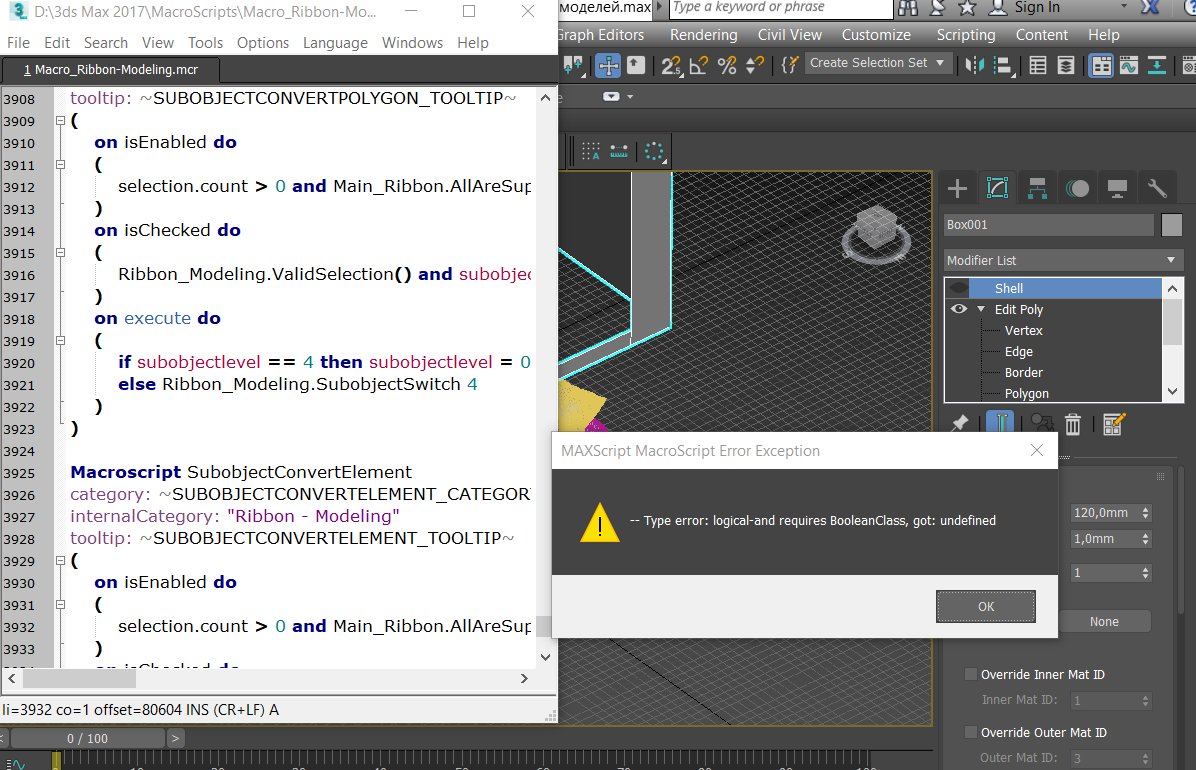Open the Language menu in the script editor
The height and width of the screenshot is (770, 1196).
[x=335, y=42]
